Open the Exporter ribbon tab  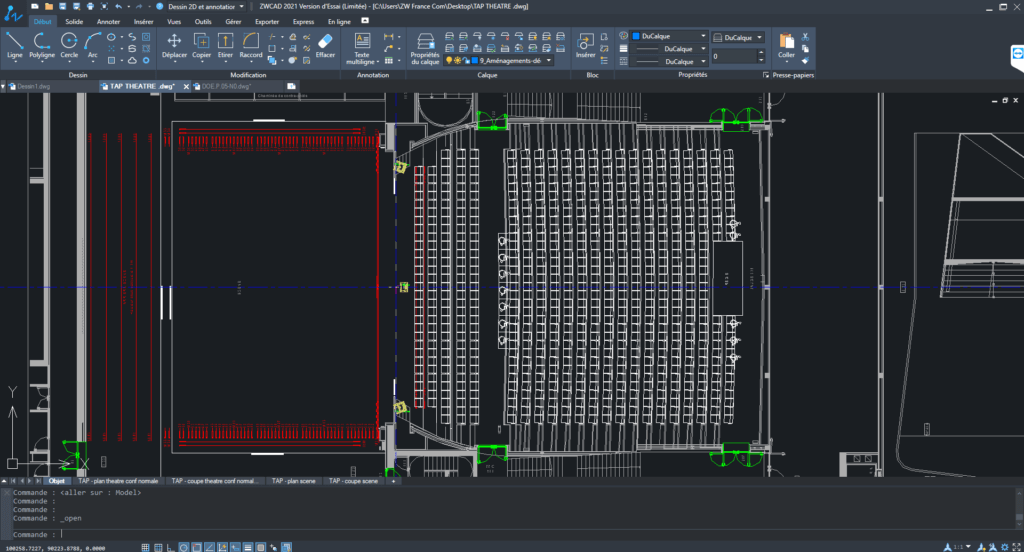[267, 22]
